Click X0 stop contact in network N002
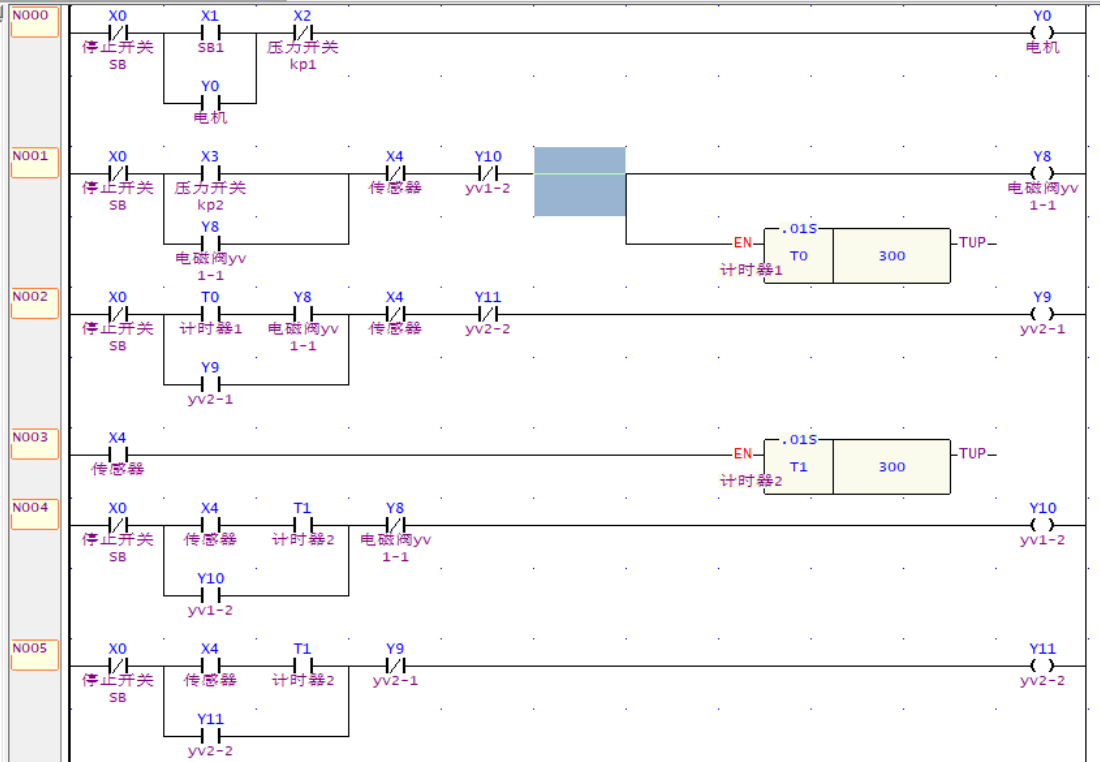The width and height of the screenshot is (1100, 762). point(117,314)
